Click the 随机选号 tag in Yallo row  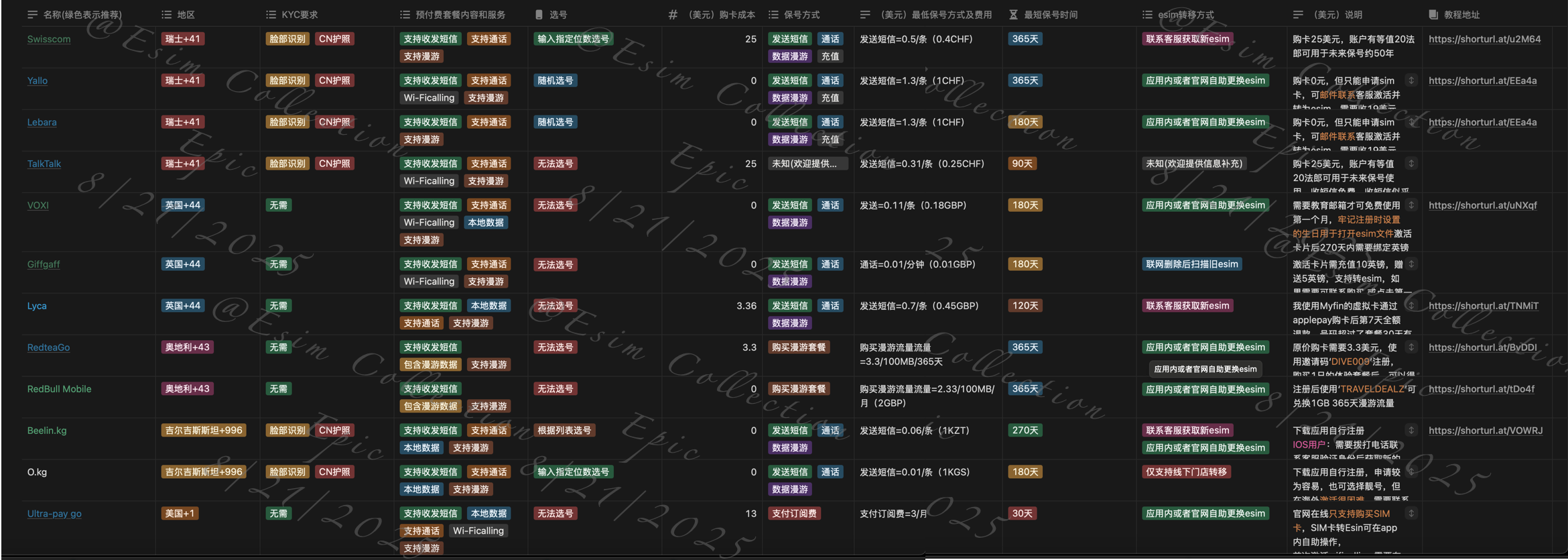pyautogui.click(x=556, y=80)
